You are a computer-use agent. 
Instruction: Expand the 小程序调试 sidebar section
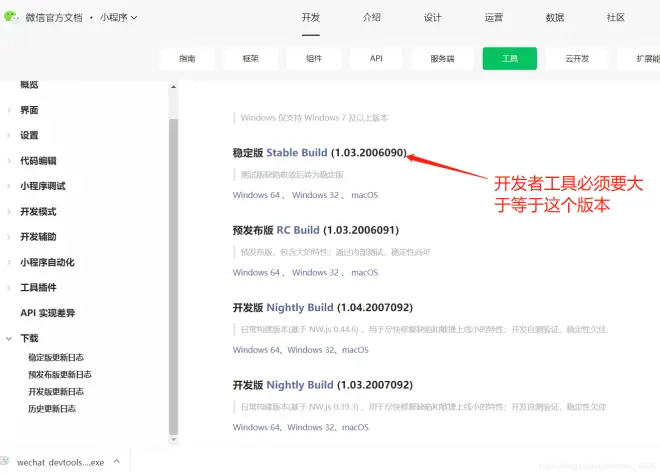pyautogui.click(x=9, y=186)
